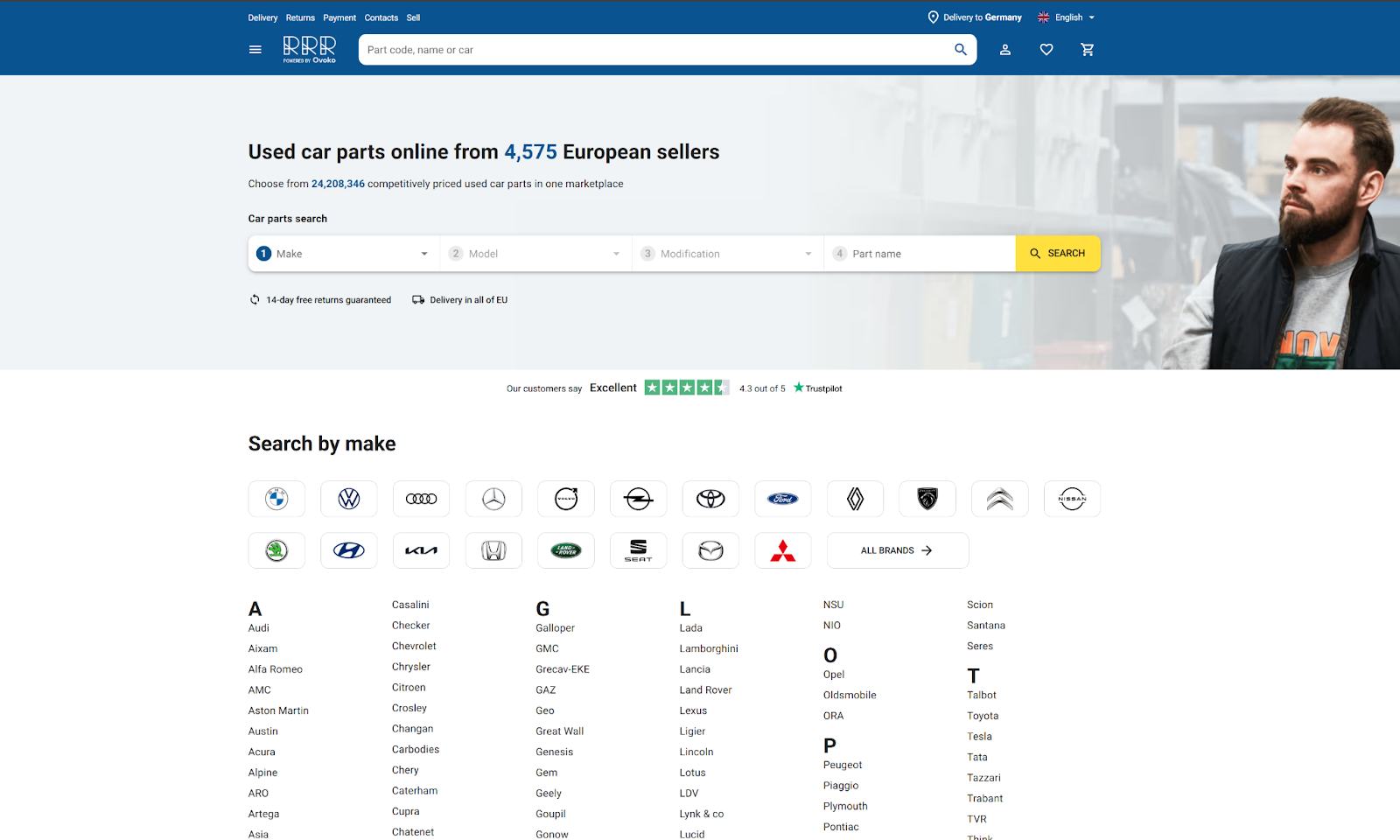Viewport: 1400px width, 840px height.
Task: Select the BMW brand logo
Action: (276, 499)
